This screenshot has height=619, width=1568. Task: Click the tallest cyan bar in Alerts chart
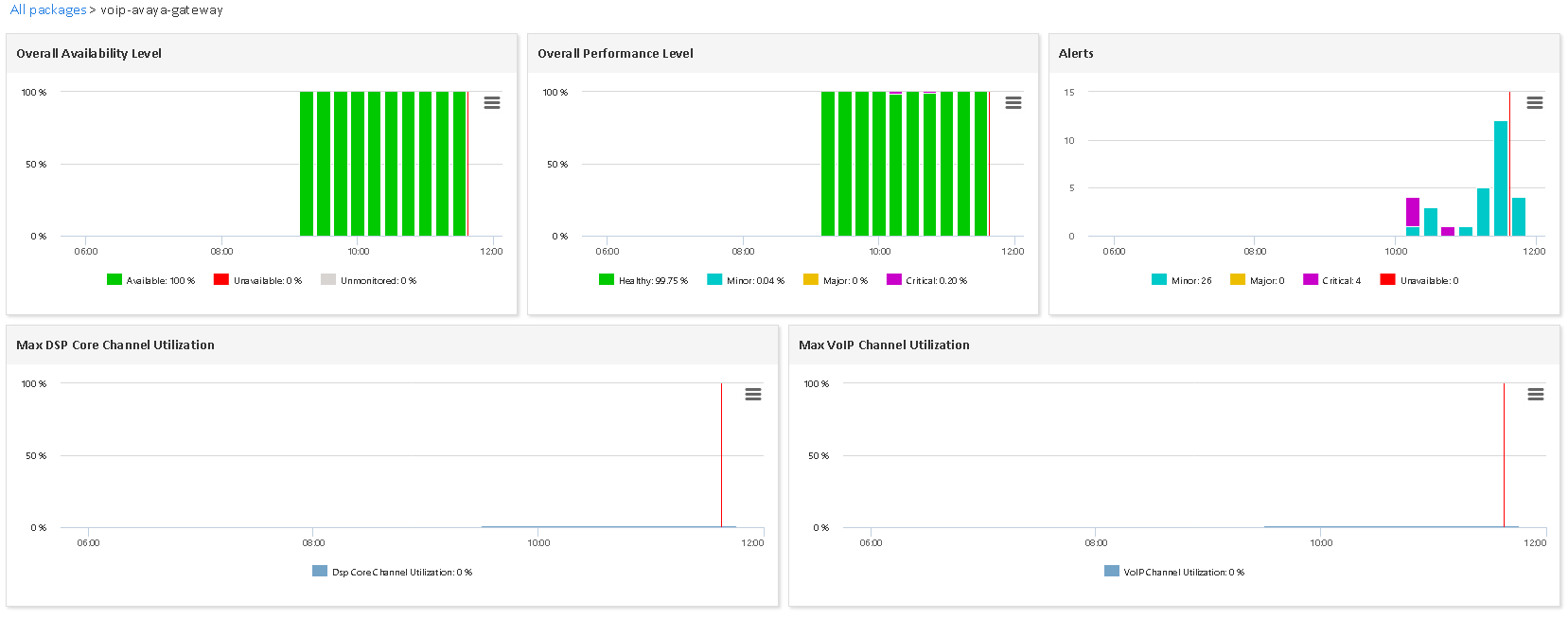1500,178
